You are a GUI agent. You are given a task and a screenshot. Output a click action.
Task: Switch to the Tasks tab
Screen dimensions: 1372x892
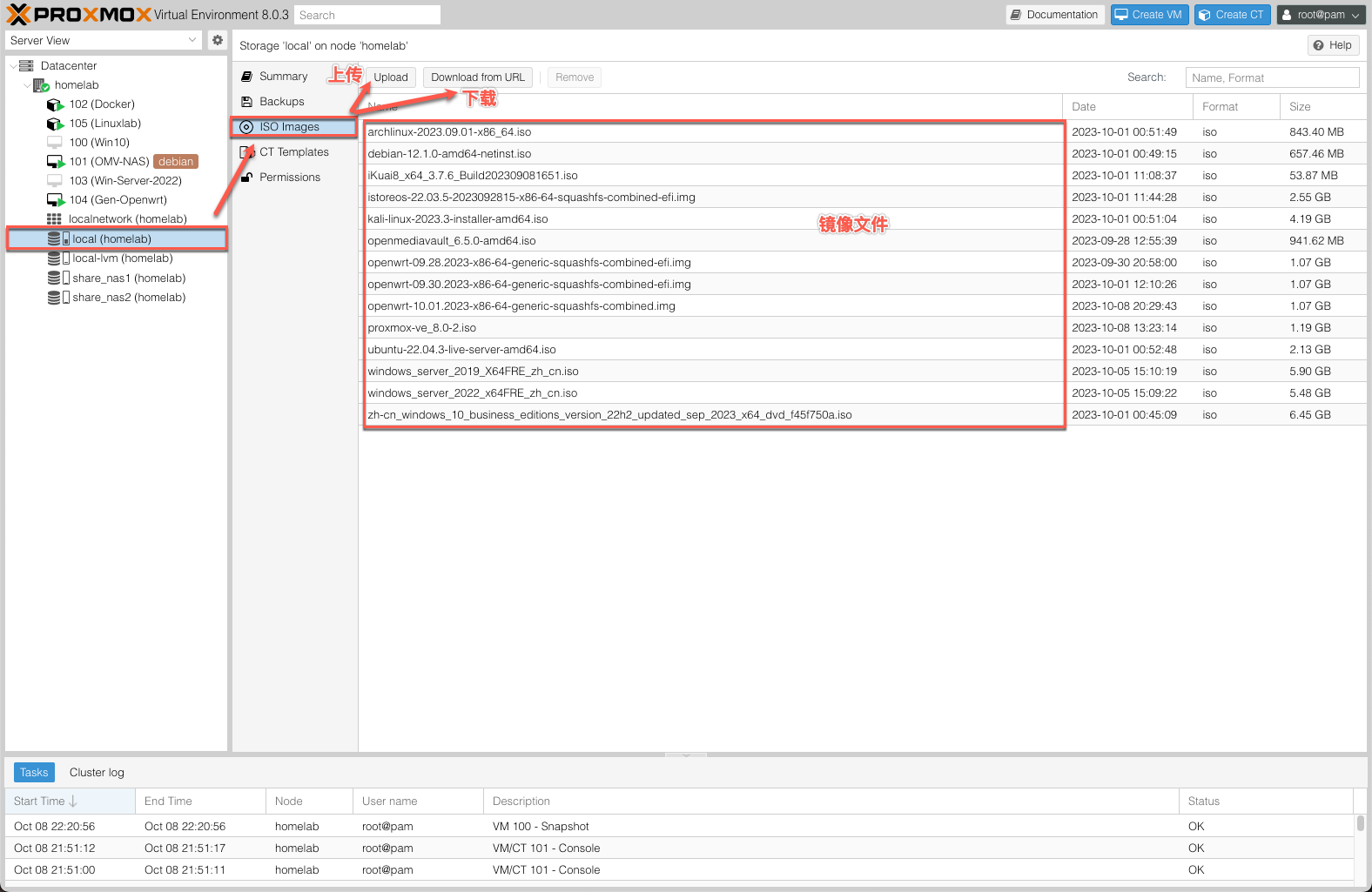pyautogui.click(x=34, y=773)
